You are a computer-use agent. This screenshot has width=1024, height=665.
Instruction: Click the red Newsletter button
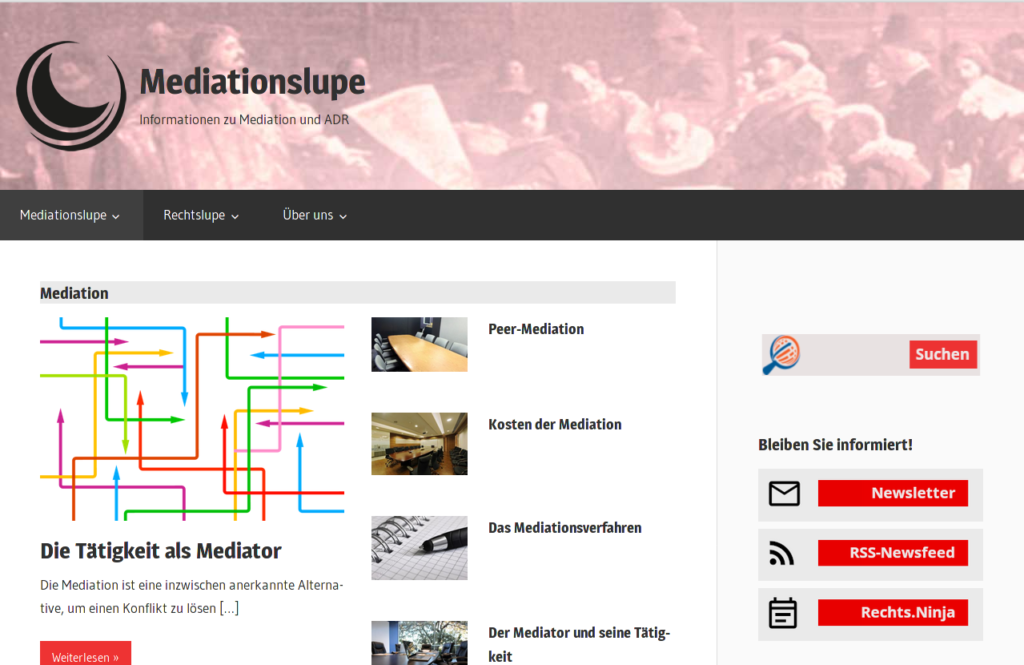(x=893, y=493)
